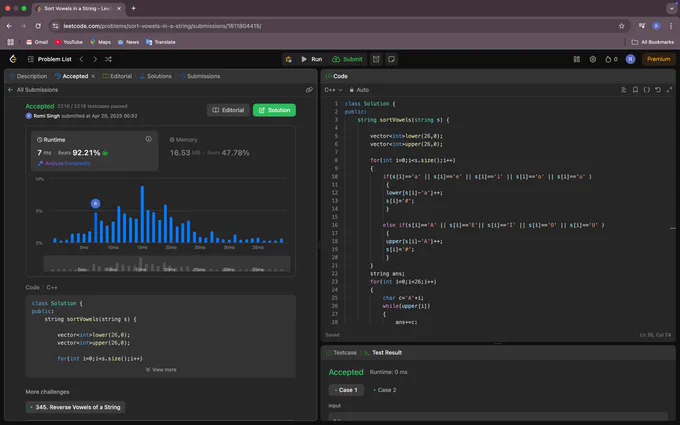The width and height of the screenshot is (680, 425).
Task: Open the Problem List panel
Action: click(x=49, y=59)
